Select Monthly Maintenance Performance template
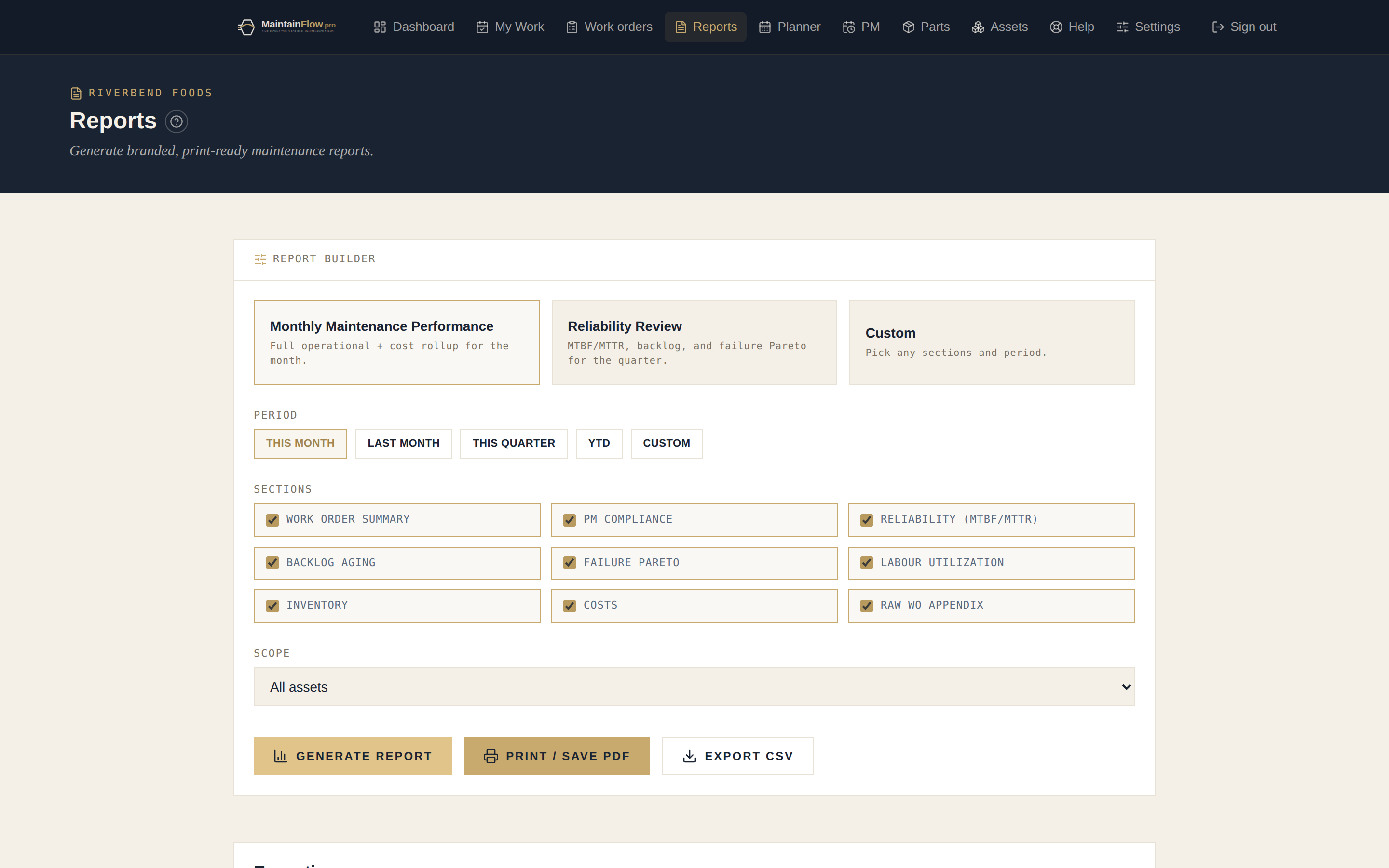 click(x=396, y=342)
